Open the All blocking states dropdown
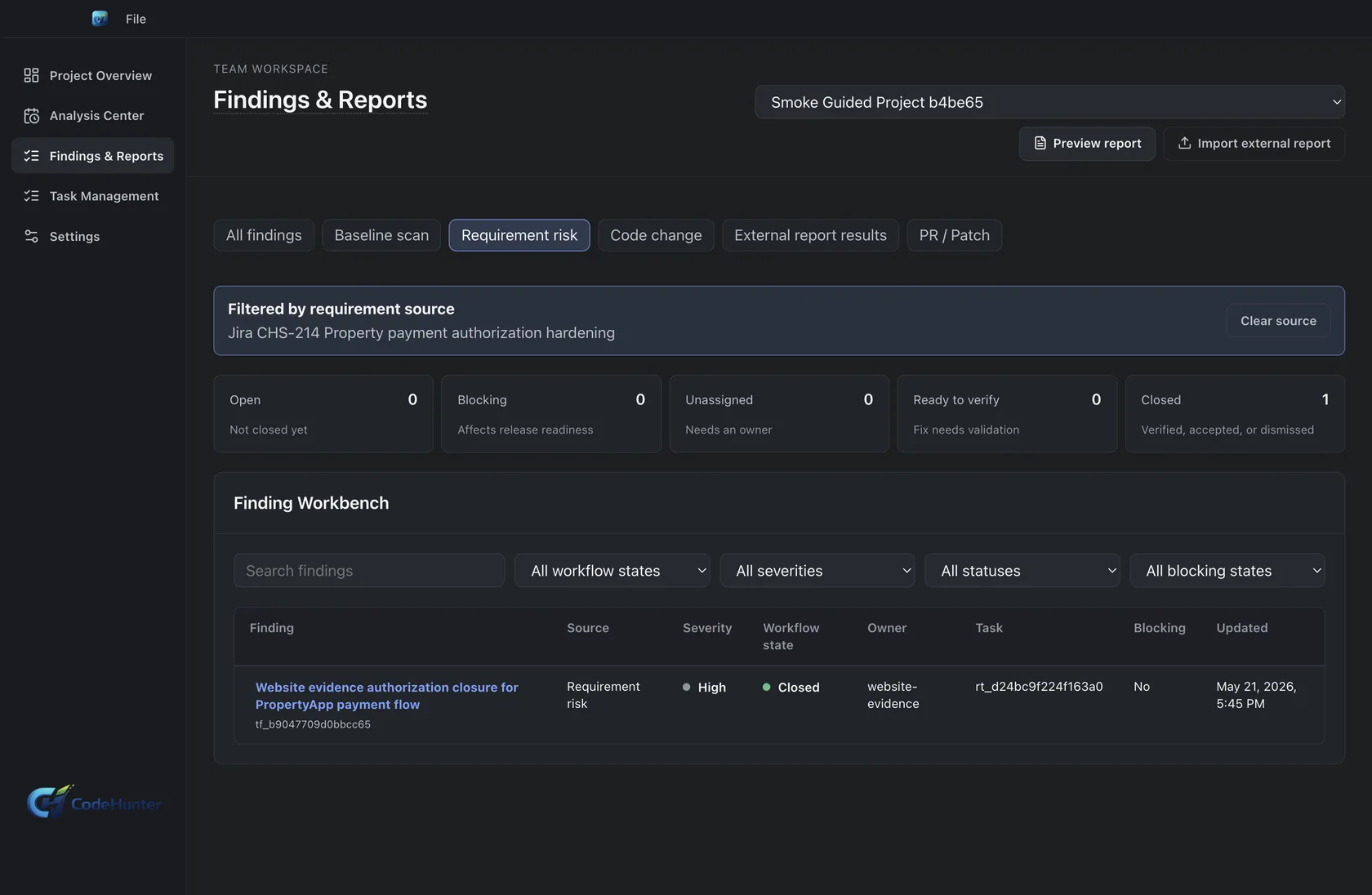Viewport: 1372px width, 895px height. 1227,571
